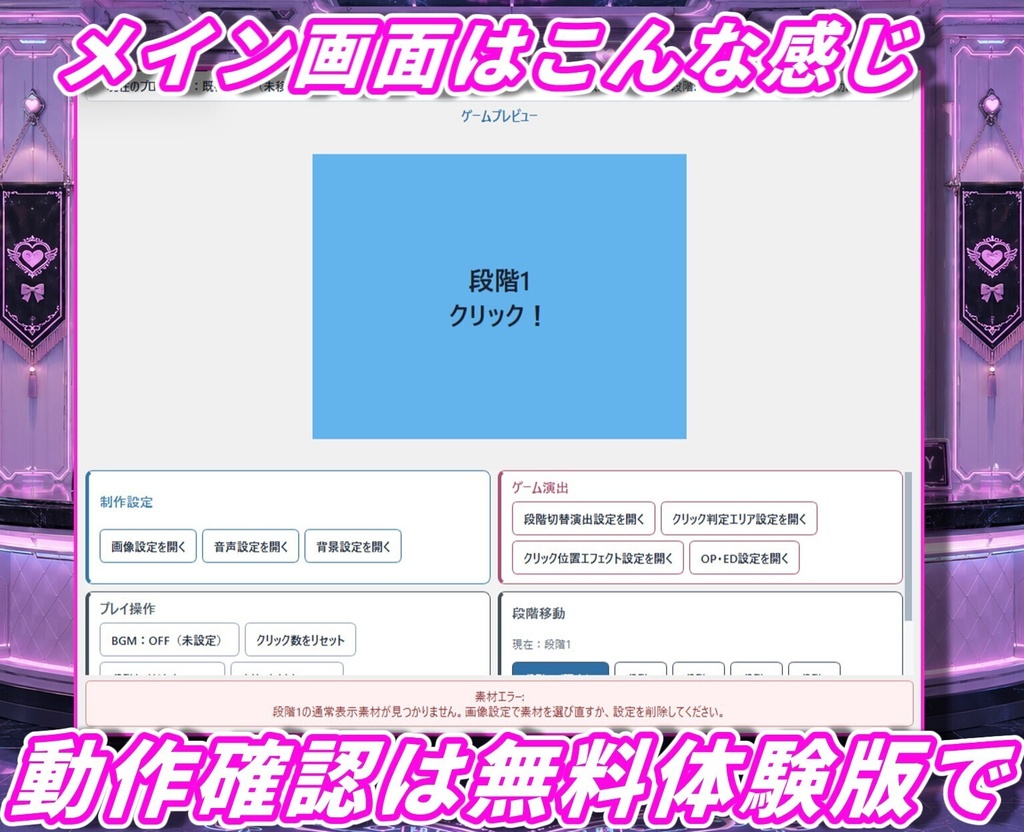This screenshot has height=832, width=1024.
Task: Click the 段階移動 section title
Action: (x=539, y=613)
